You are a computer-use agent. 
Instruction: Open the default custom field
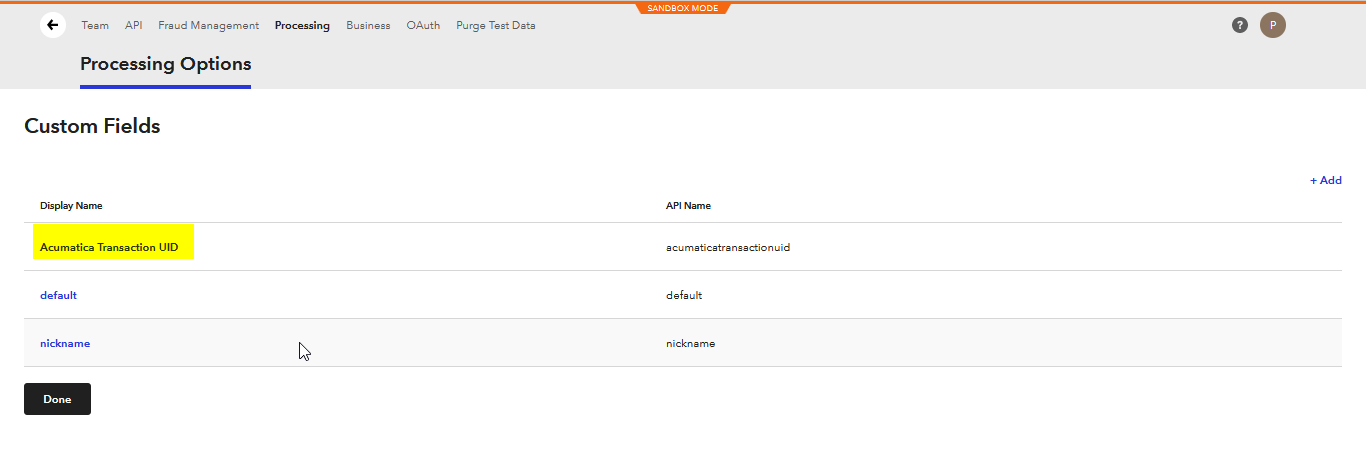58,295
